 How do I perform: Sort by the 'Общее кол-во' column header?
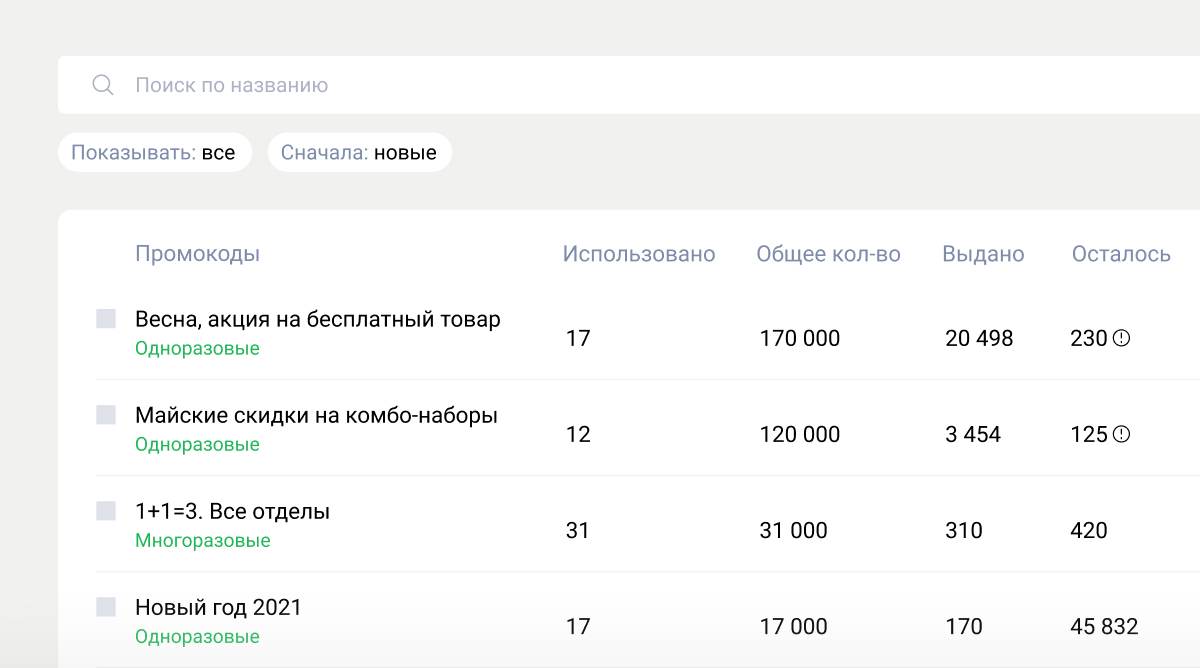click(828, 254)
